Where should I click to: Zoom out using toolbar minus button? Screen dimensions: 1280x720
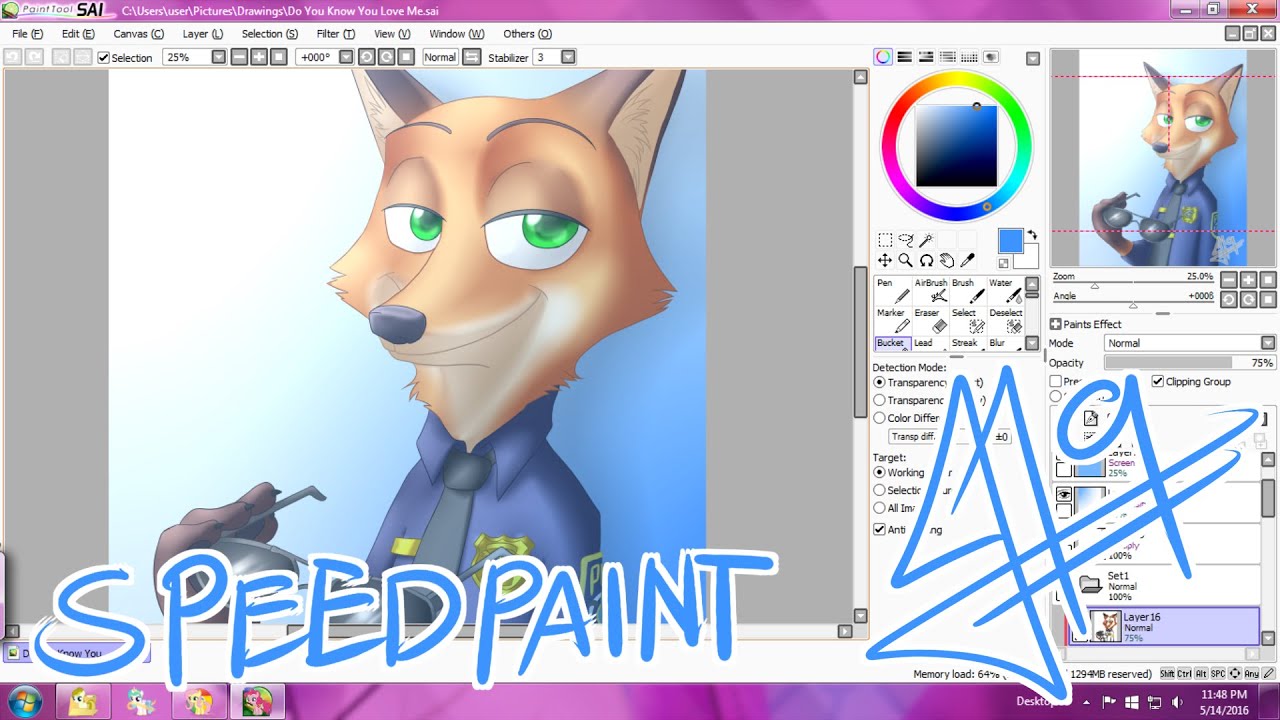click(239, 57)
